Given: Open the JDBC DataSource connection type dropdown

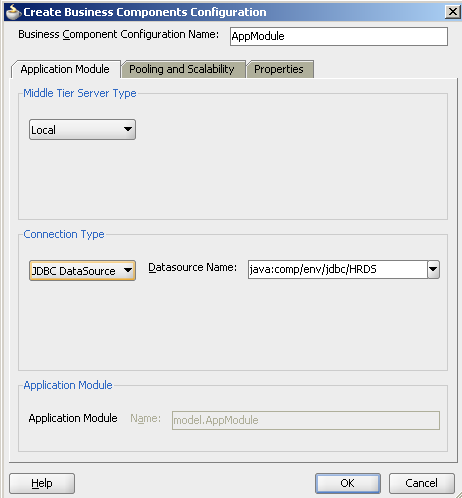Looking at the screenshot, I should [x=82, y=271].
